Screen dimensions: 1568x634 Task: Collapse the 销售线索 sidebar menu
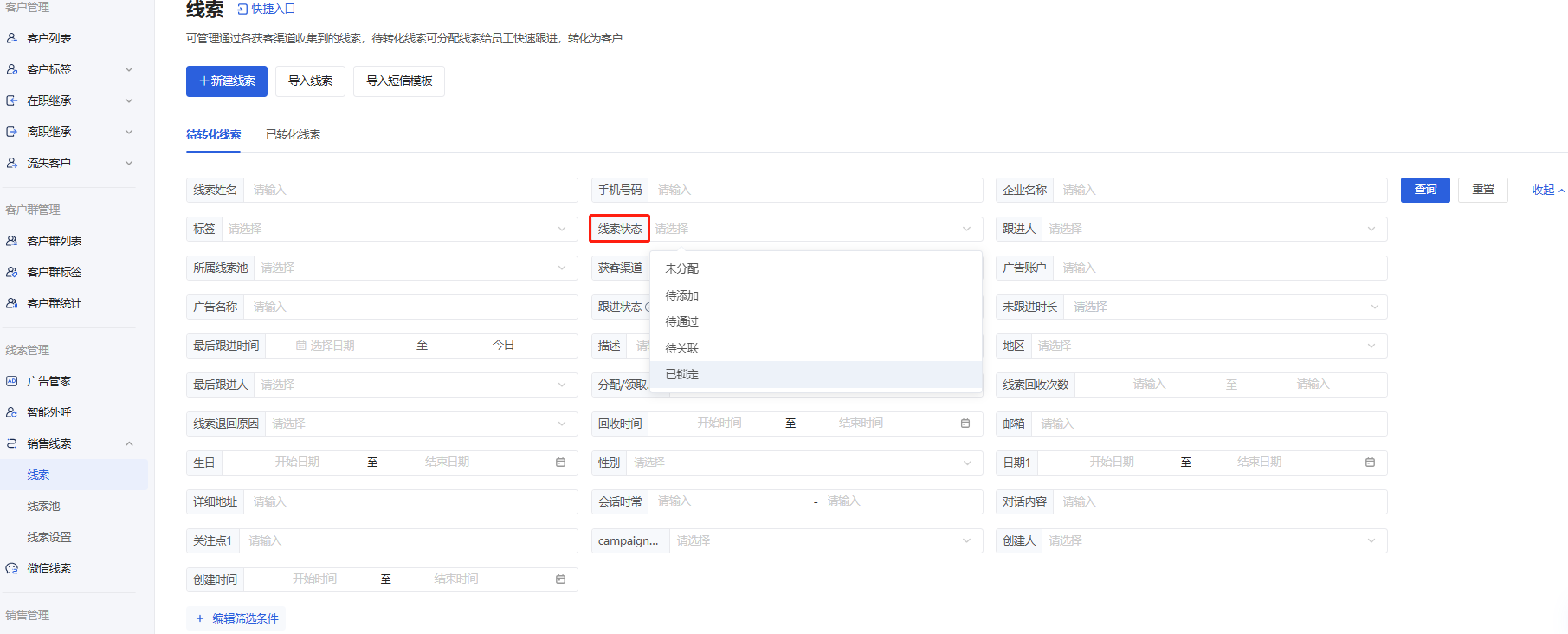click(129, 443)
